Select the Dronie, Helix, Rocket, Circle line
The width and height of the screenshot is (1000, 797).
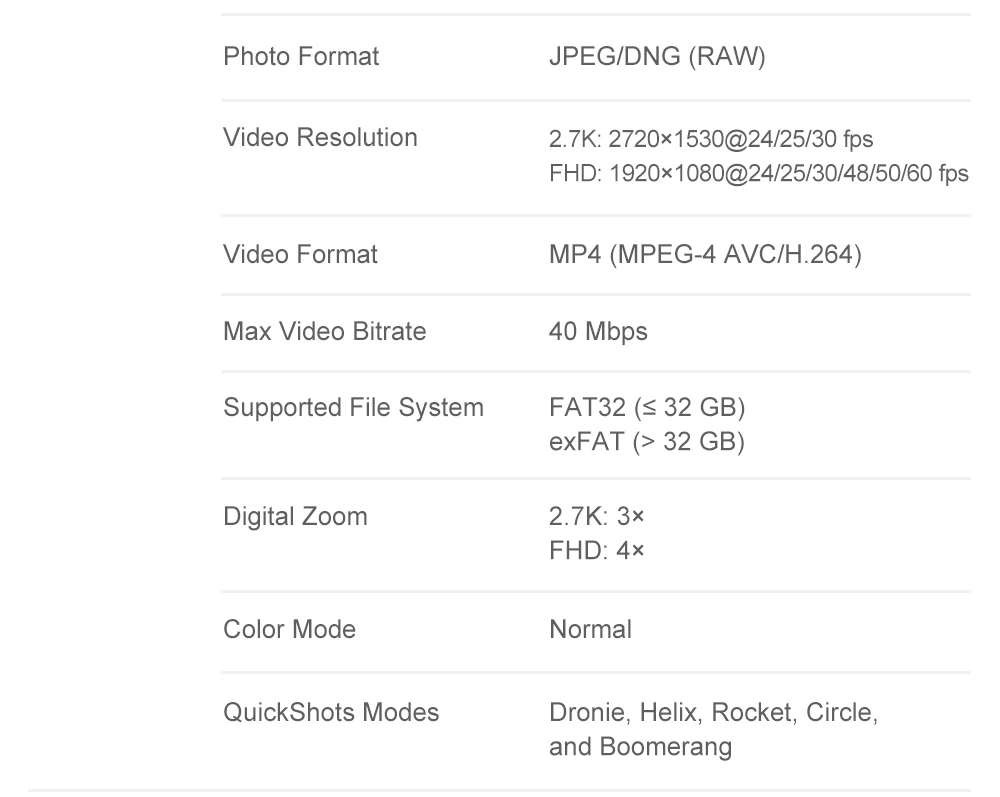click(x=713, y=712)
